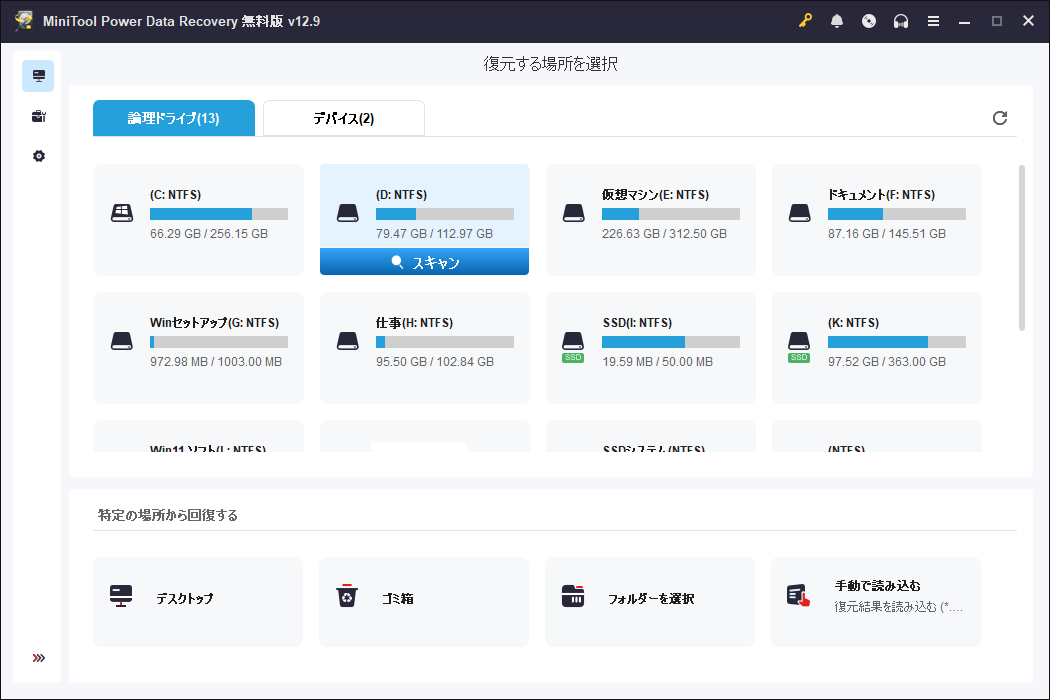Select the Winセットアップ(G: NTFS) label
The height and width of the screenshot is (700, 1050).
tap(214, 323)
